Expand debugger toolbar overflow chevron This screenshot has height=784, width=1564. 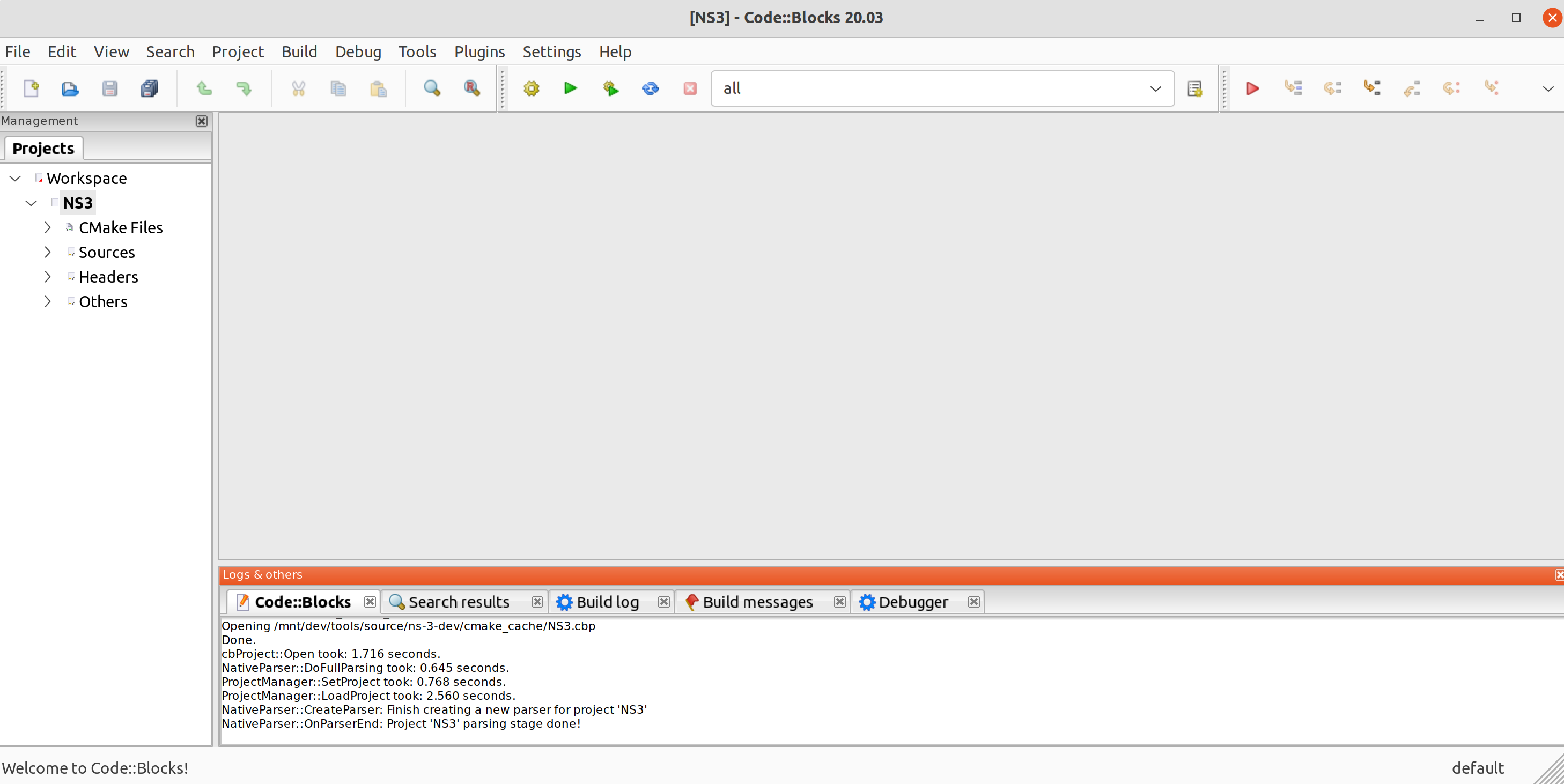click(x=1547, y=88)
